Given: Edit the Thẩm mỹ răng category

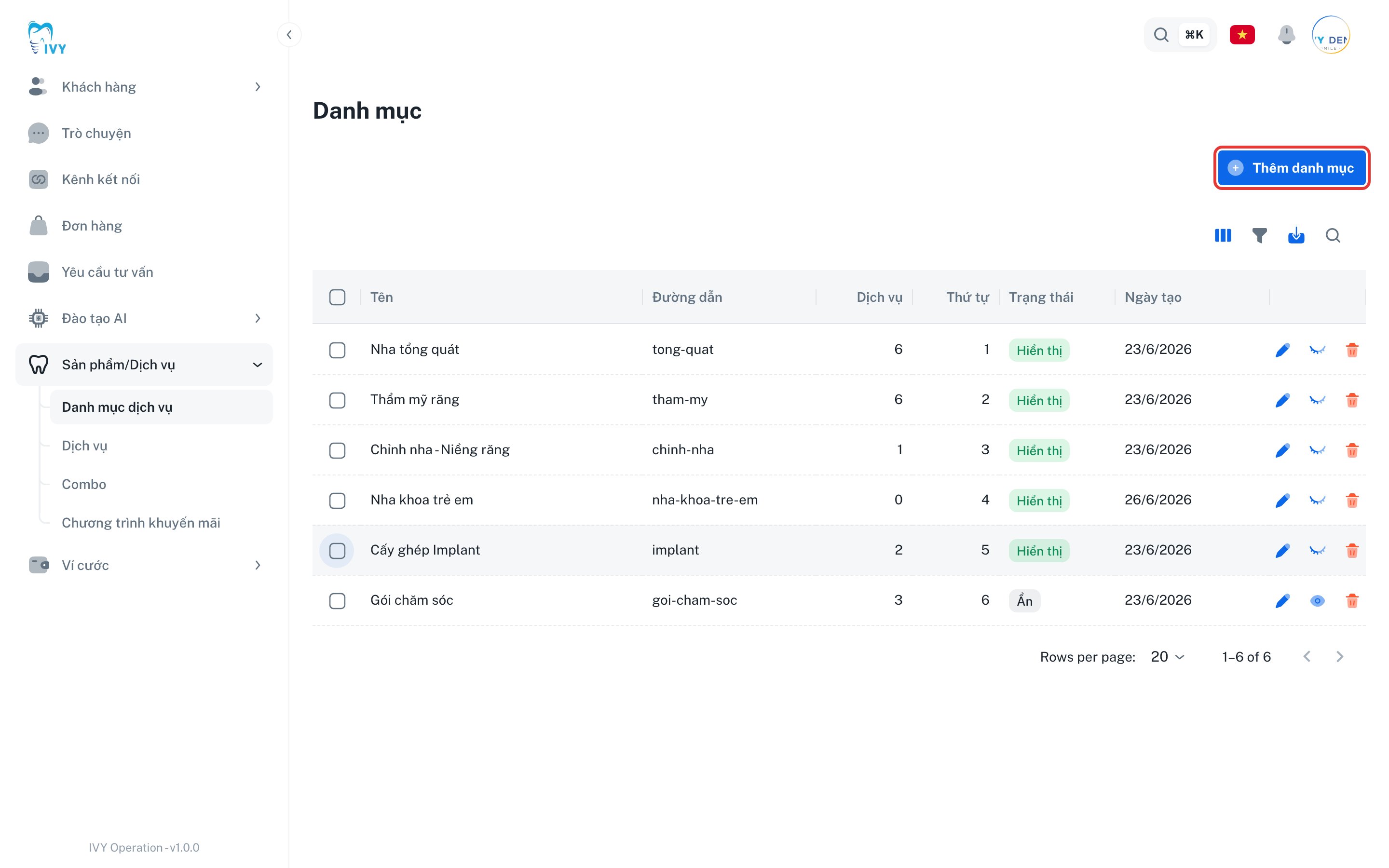Looking at the screenshot, I should [x=1282, y=400].
